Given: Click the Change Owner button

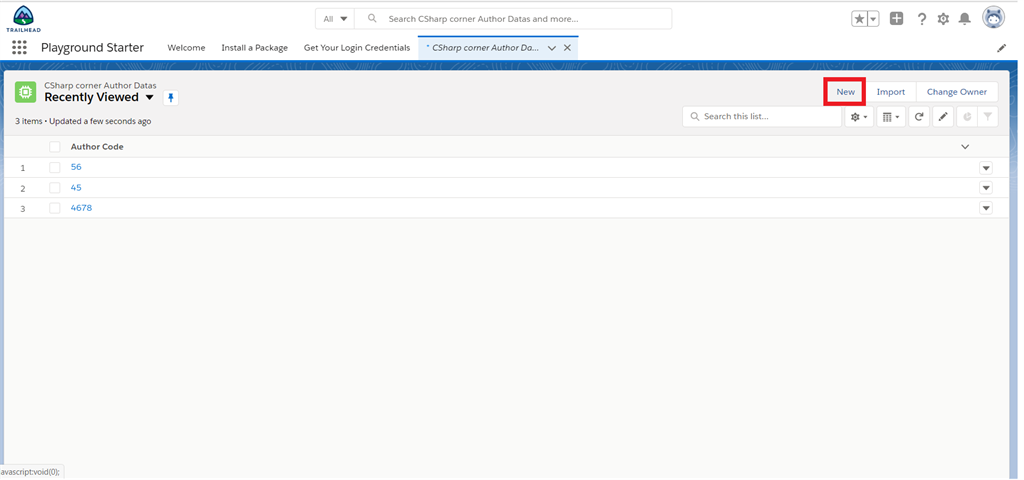Looking at the screenshot, I should [x=957, y=92].
